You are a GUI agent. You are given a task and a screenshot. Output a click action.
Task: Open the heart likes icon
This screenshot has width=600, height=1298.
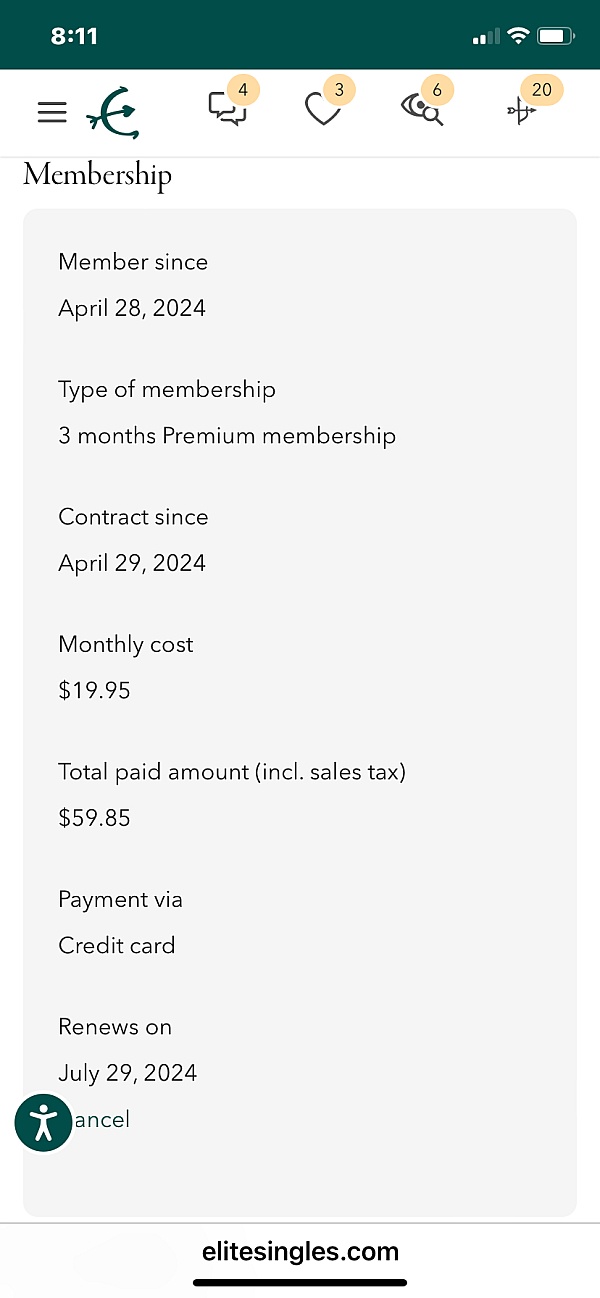tap(323, 108)
